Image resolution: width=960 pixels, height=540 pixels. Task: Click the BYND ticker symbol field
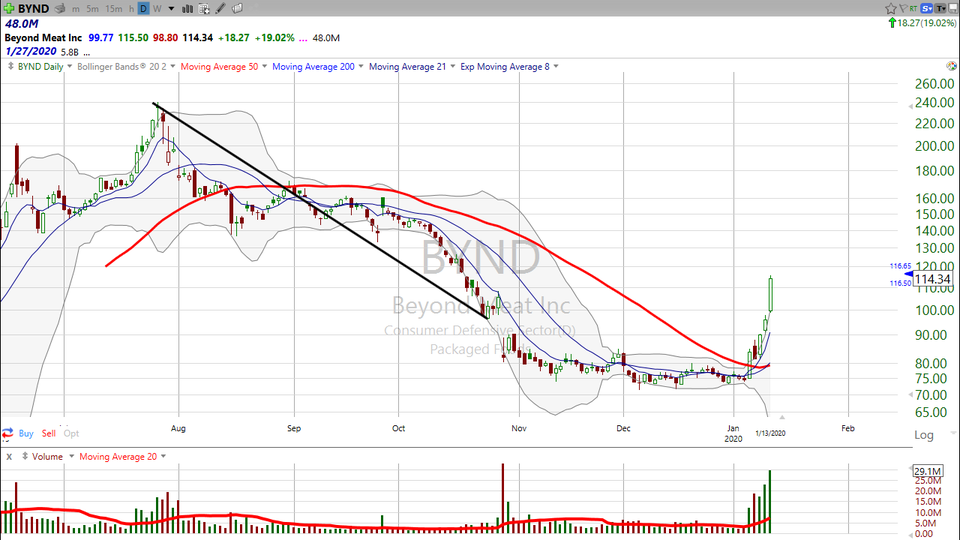click(x=33, y=9)
